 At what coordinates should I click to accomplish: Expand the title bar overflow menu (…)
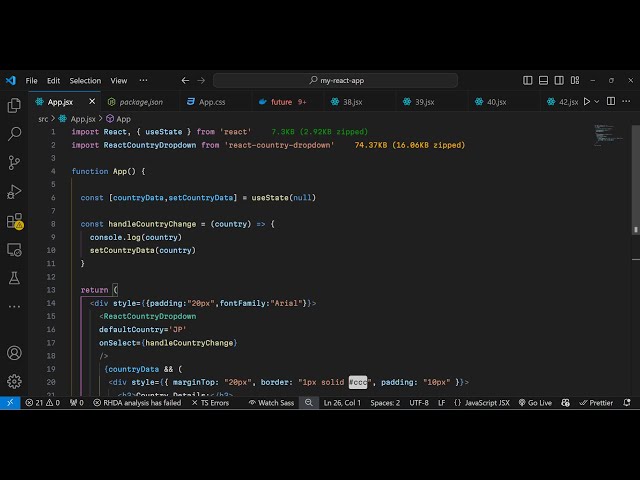click(x=145, y=80)
